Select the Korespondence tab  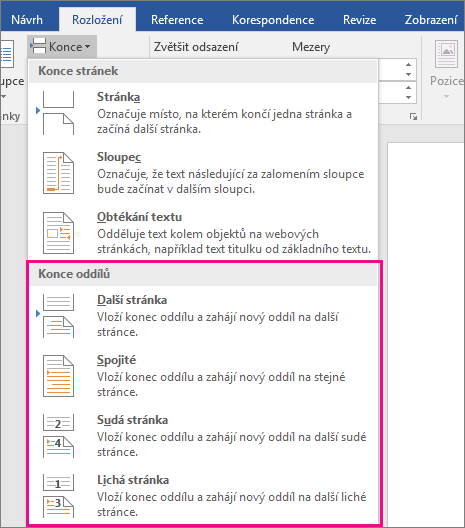click(x=273, y=20)
